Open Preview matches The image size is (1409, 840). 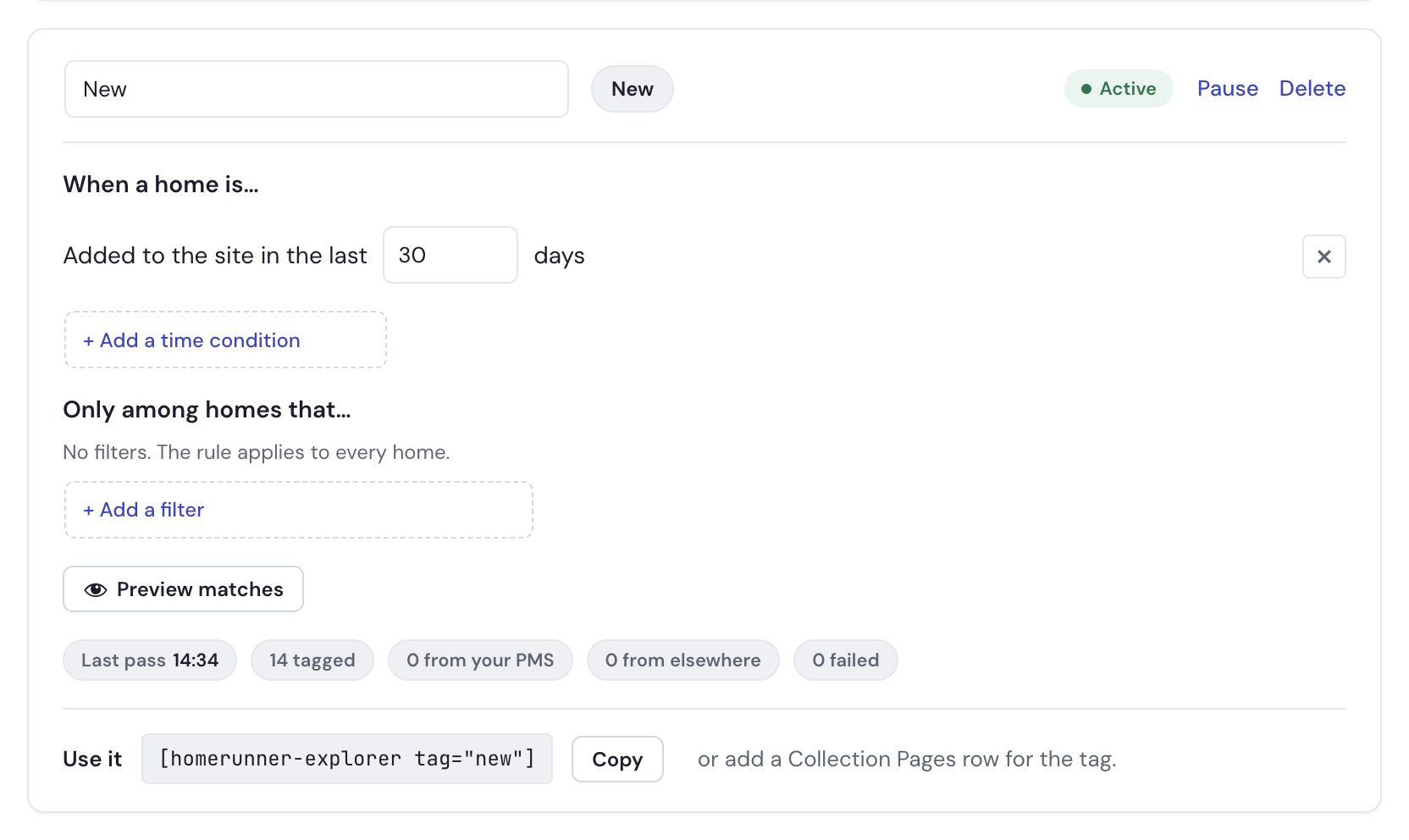pyautogui.click(x=183, y=589)
